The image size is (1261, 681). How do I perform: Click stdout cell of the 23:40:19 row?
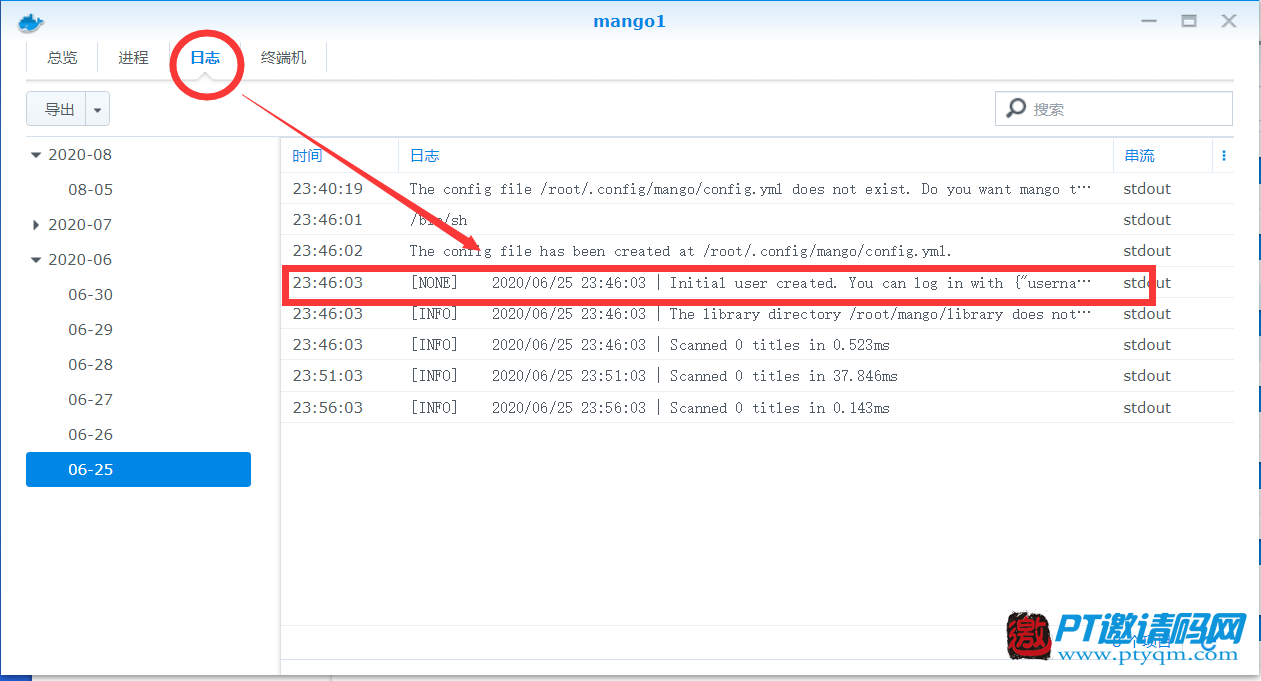[1147, 189]
